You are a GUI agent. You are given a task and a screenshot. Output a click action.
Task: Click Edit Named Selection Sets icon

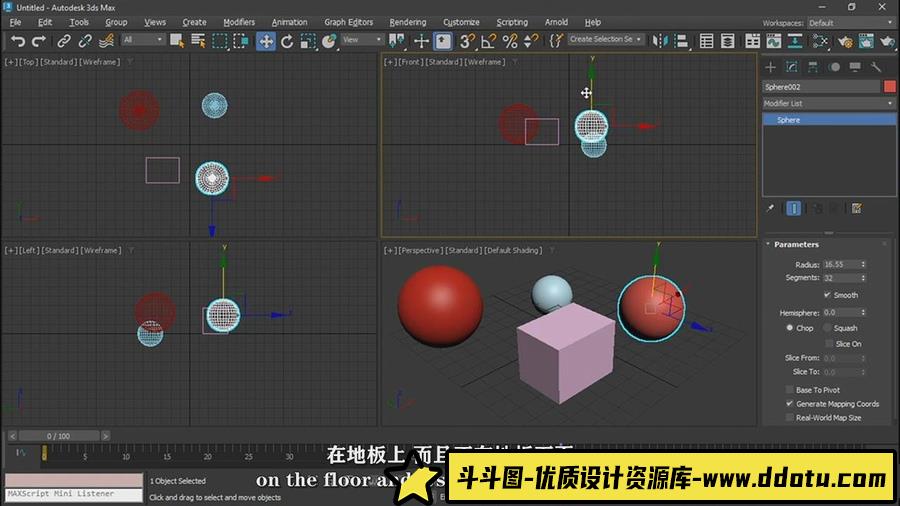[556, 41]
